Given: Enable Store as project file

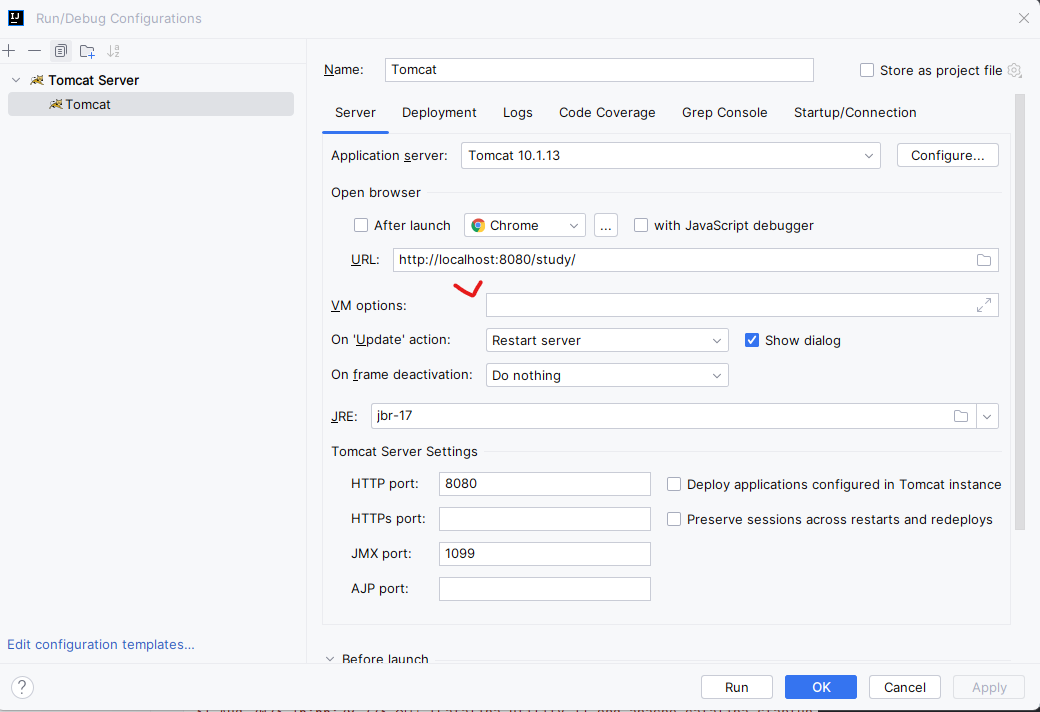Looking at the screenshot, I should coord(866,70).
